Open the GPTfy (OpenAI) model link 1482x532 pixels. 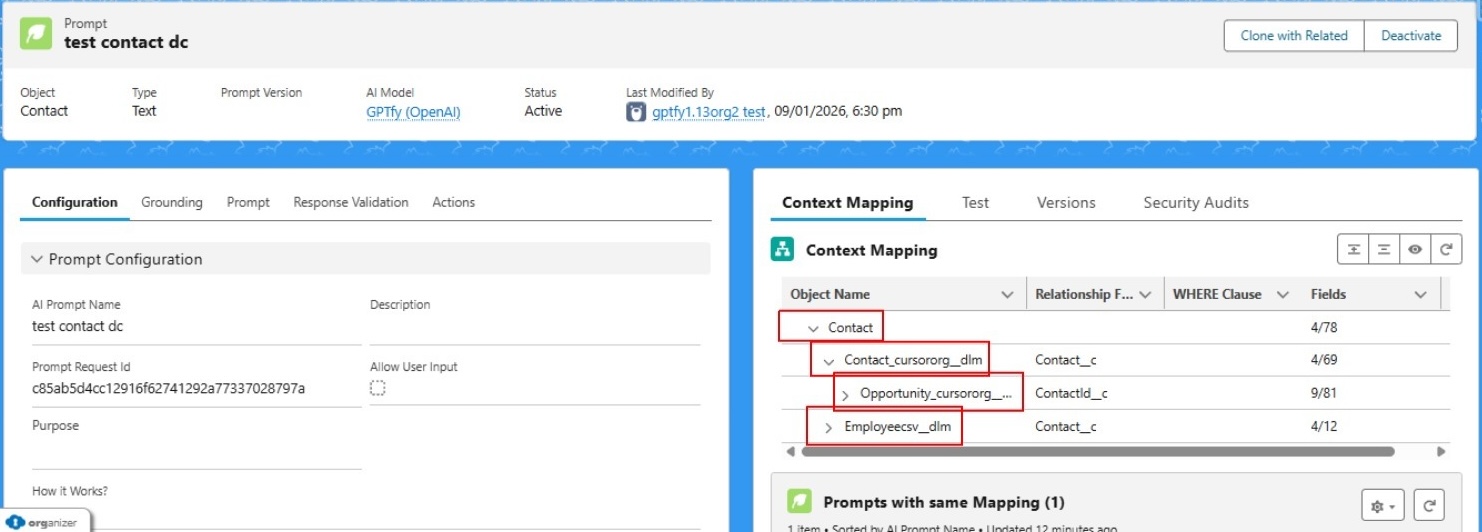(x=414, y=112)
